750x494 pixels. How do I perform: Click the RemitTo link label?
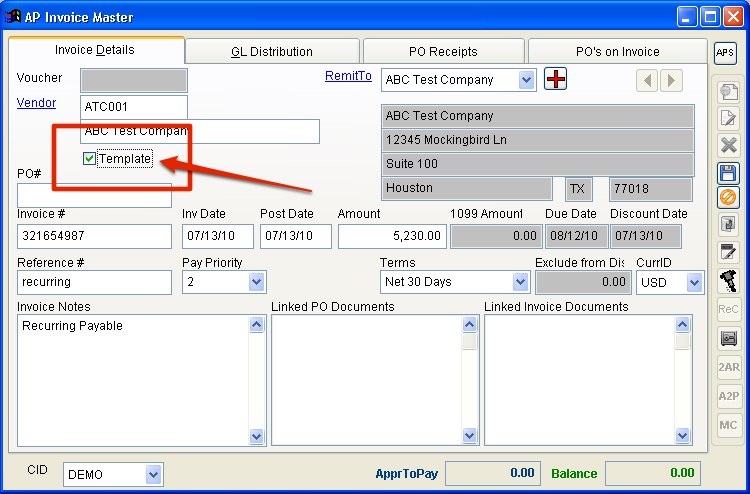click(x=348, y=76)
